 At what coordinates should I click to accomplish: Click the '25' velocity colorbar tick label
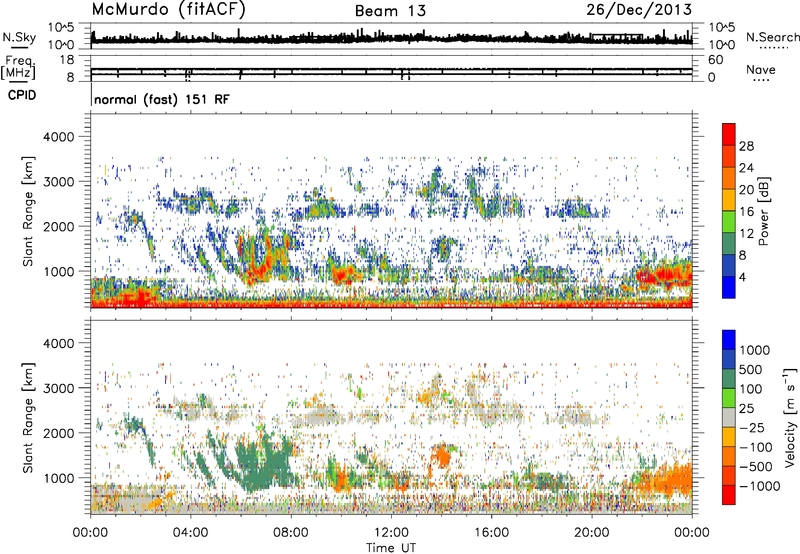[746, 408]
